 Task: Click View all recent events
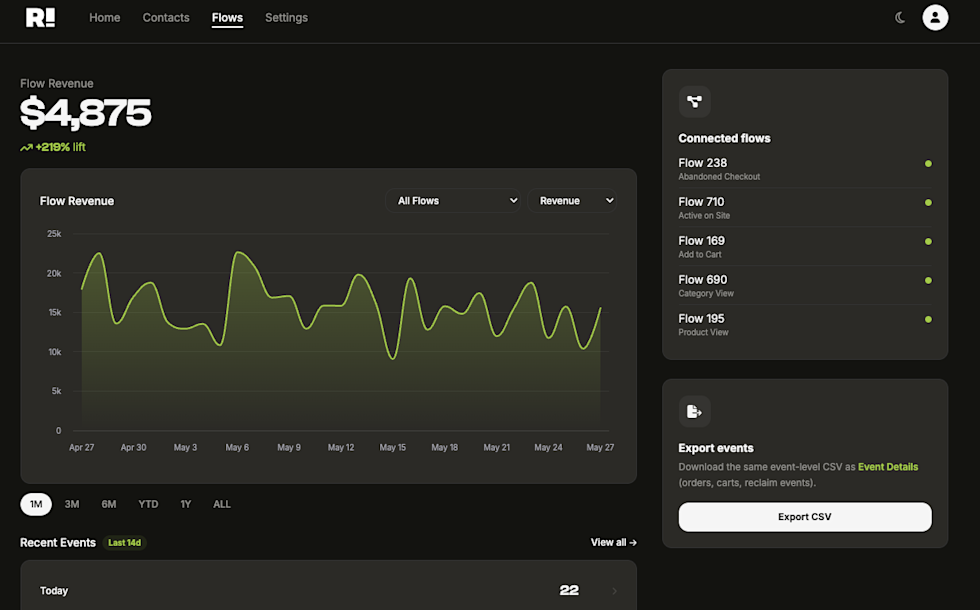614,542
